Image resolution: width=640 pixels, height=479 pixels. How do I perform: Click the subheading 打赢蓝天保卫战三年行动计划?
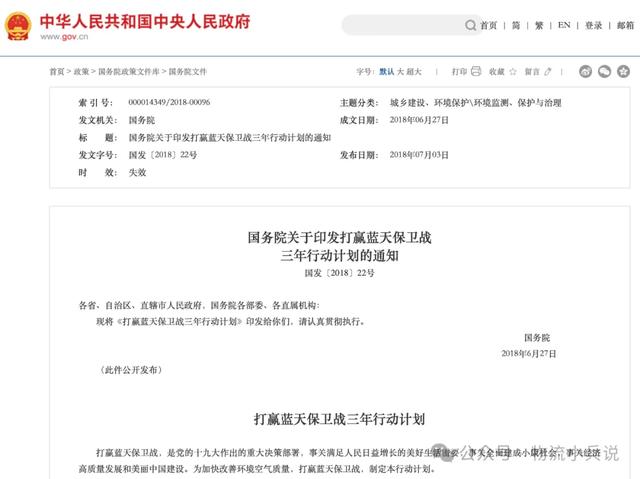(x=340, y=419)
